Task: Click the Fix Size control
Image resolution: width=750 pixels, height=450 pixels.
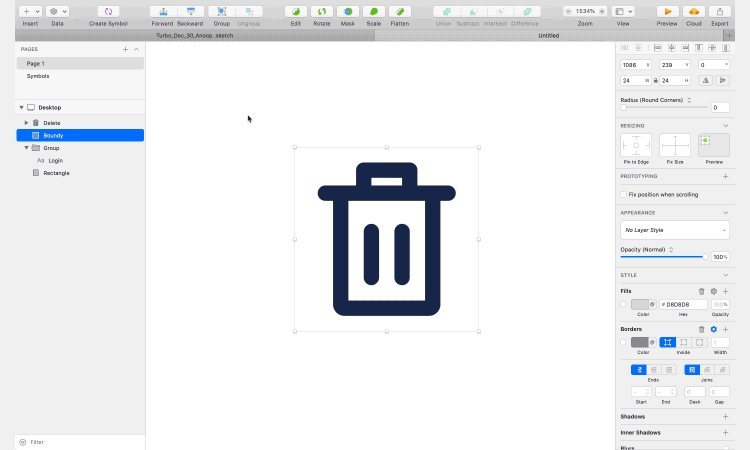Action: pos(675,145)
